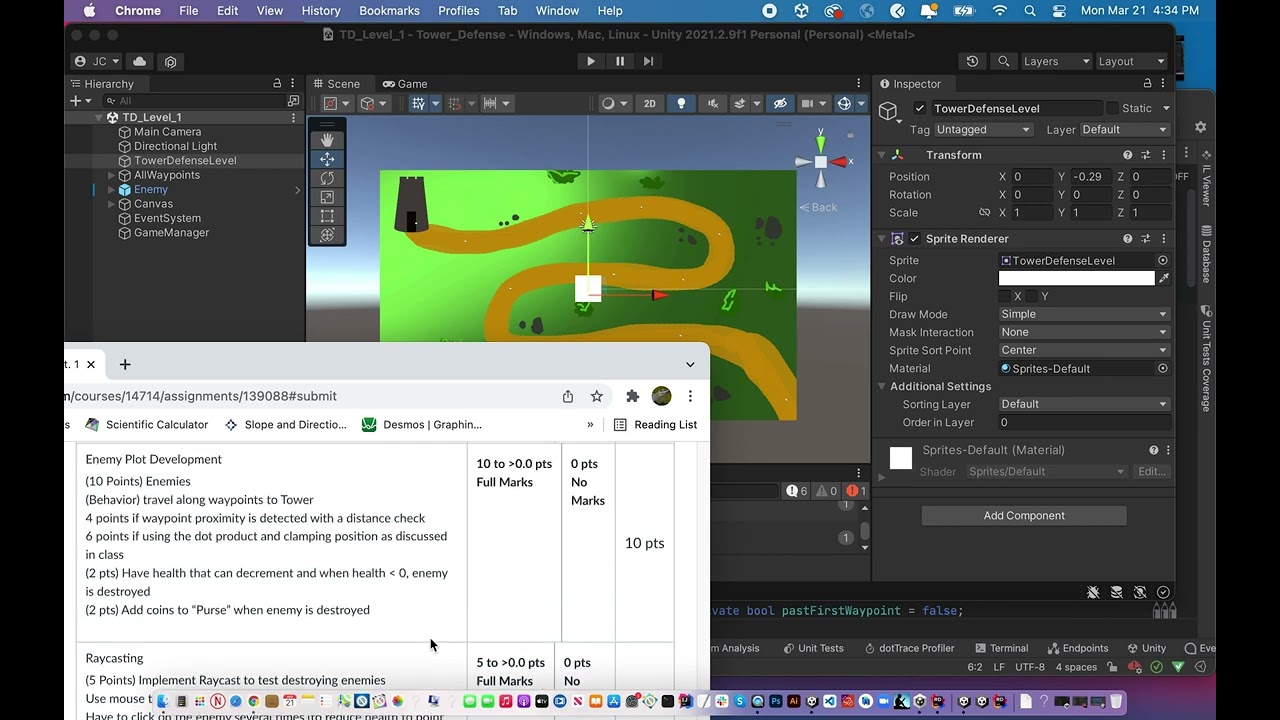
Task: Click the Play button
Action: pos(591,61)
